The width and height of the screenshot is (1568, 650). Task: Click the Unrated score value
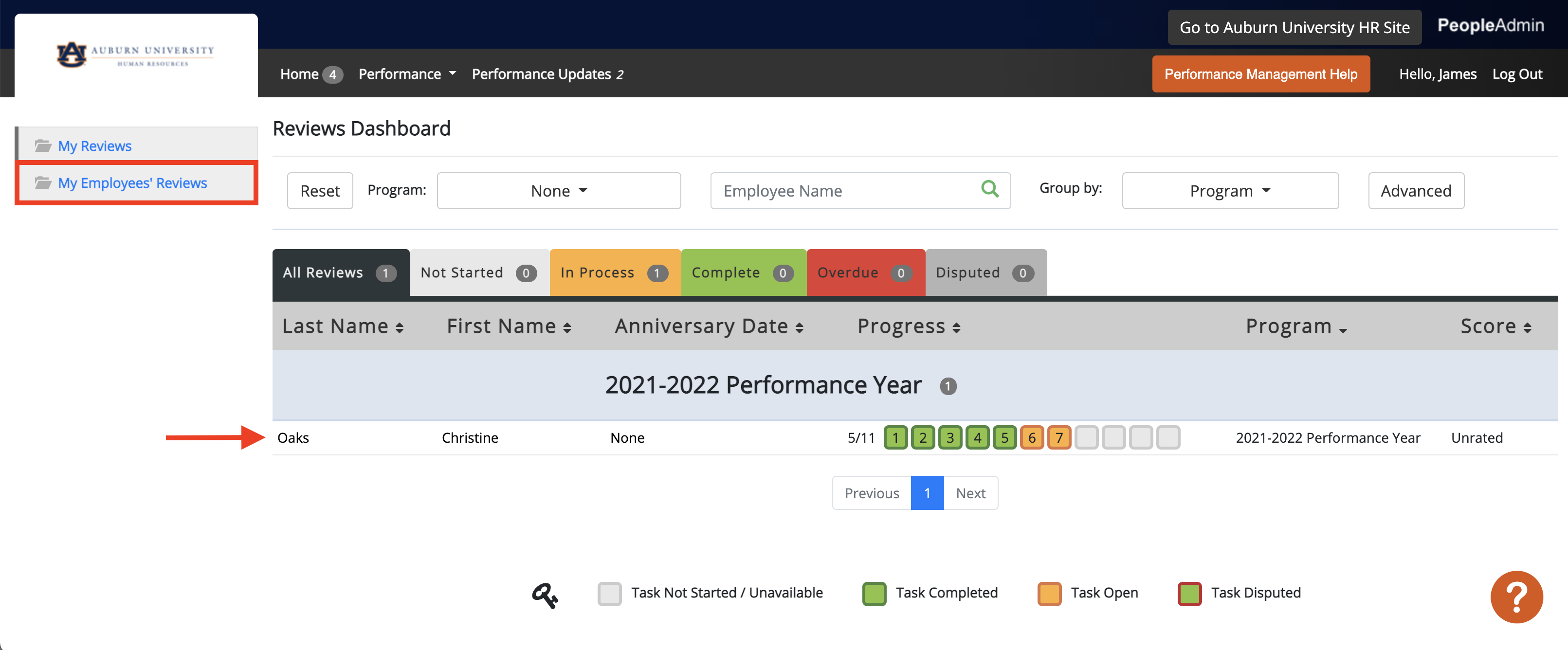point(1477,437)
